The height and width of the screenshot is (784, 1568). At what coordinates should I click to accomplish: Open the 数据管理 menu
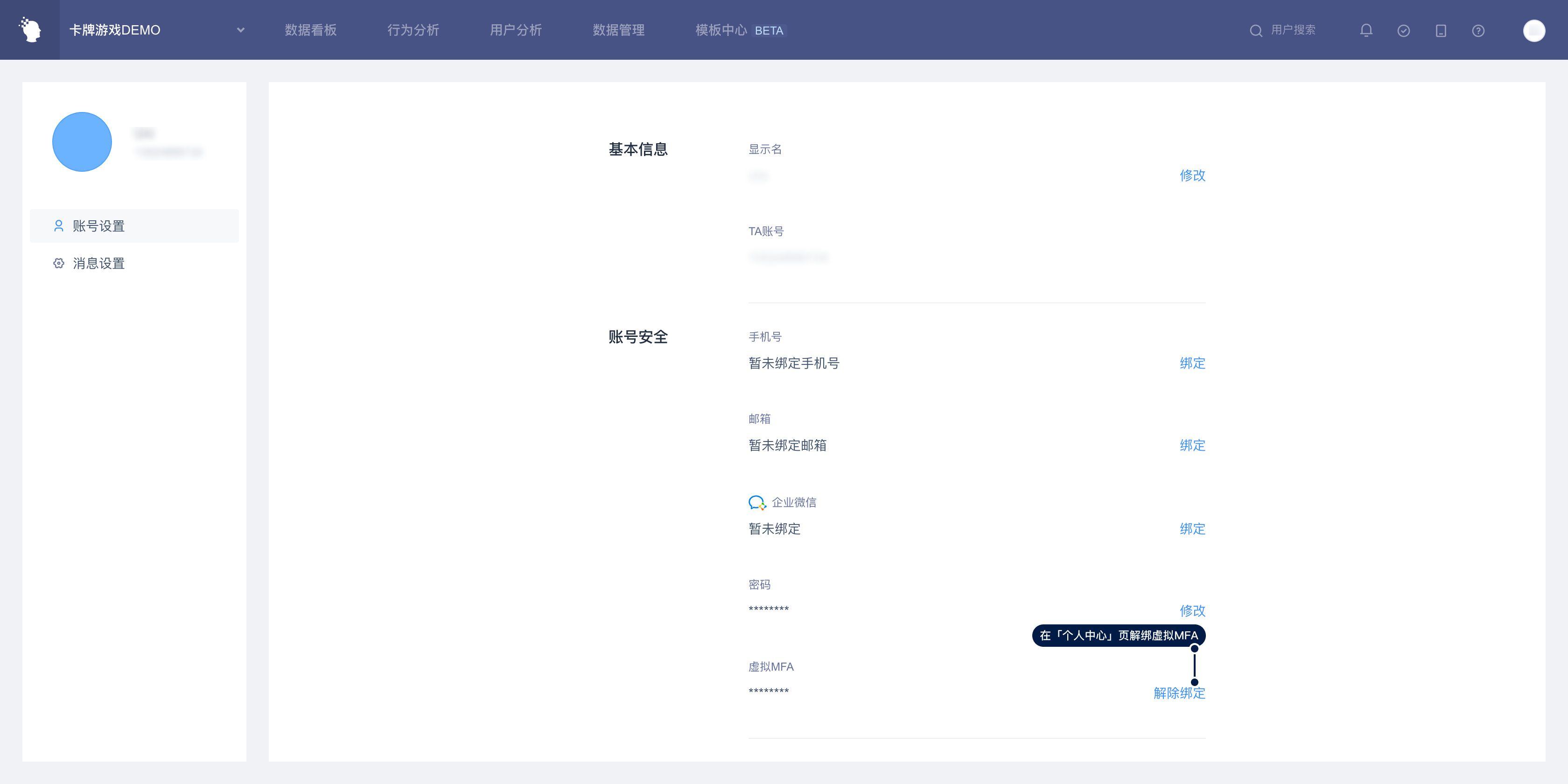(618, 30)
